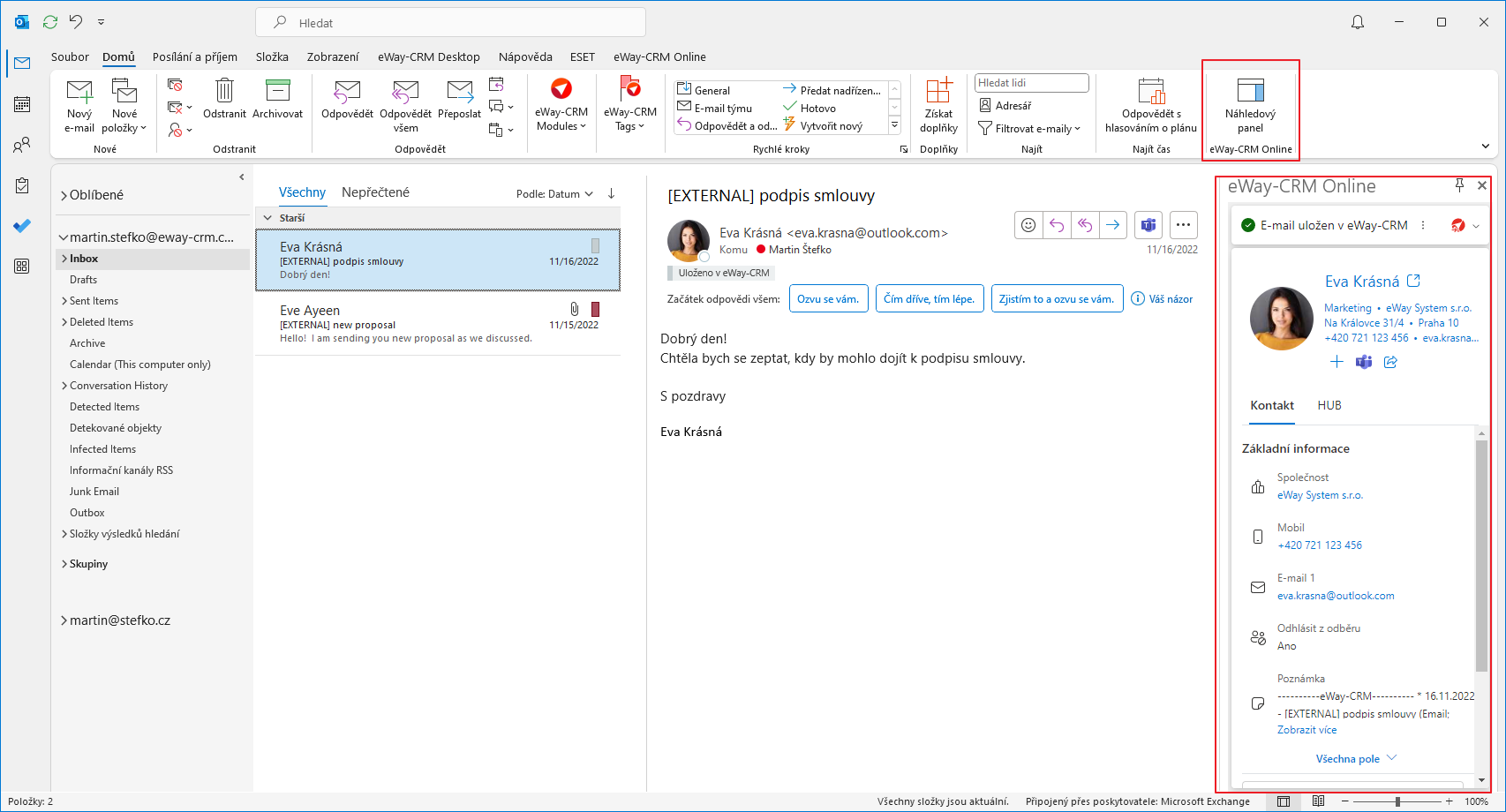Image resolution: width=1506 pixels, height=812 pixels.
Task: Open more actions ellipsis in message header
Action: click(x=1184, y=225)
